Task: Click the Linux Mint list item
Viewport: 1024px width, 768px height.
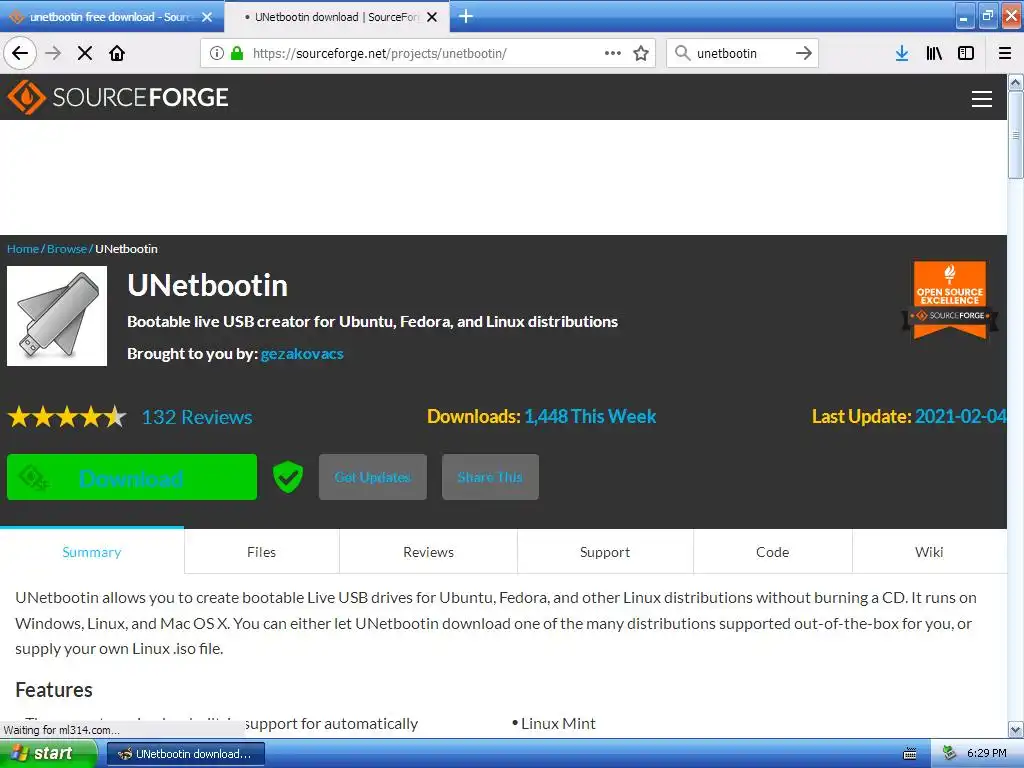Action: pos(558,724)
